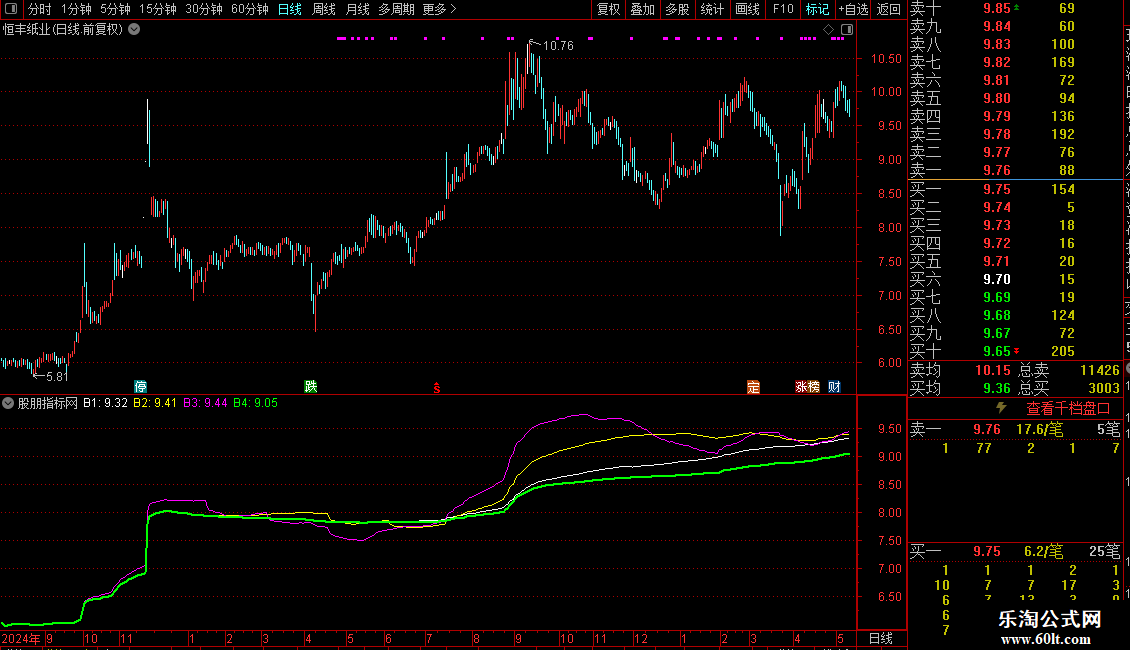Click 买均 value 9.36
This screenshot has height=650, width=1130.
click(997, 388)
